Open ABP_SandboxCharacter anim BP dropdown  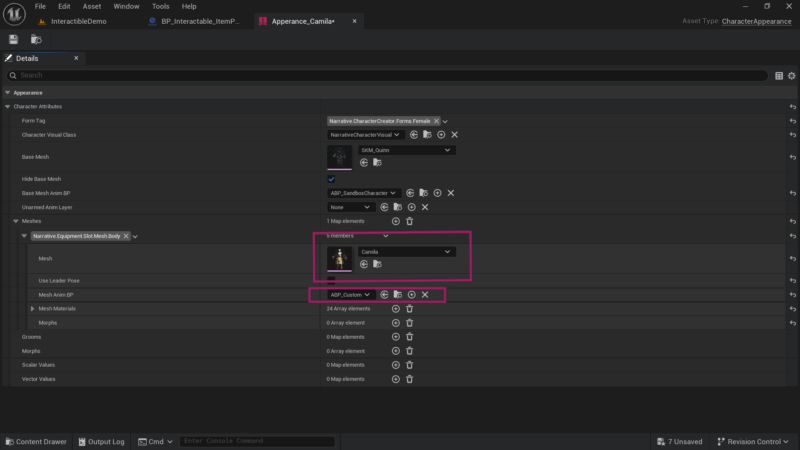363,193
